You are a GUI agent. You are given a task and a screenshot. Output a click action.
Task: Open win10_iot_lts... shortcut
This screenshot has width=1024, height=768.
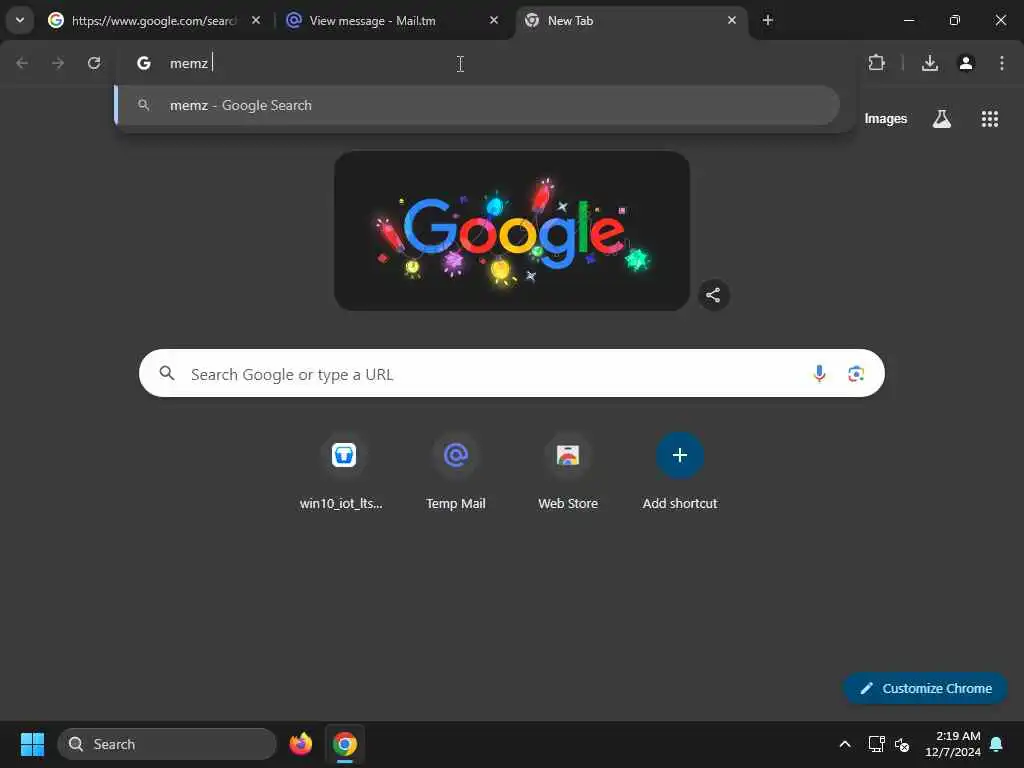click(x=344, y=473)
